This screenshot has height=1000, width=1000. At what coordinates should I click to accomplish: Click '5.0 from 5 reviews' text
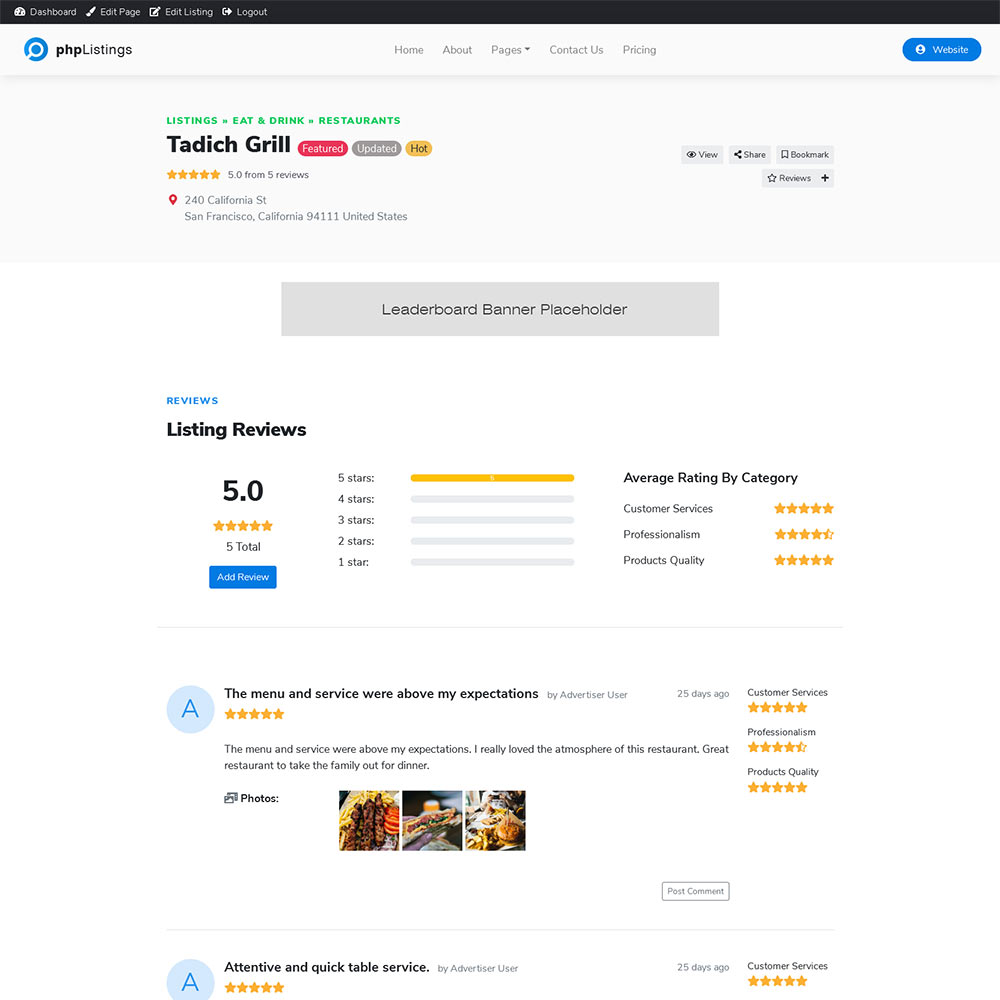[x=268, y=175]
